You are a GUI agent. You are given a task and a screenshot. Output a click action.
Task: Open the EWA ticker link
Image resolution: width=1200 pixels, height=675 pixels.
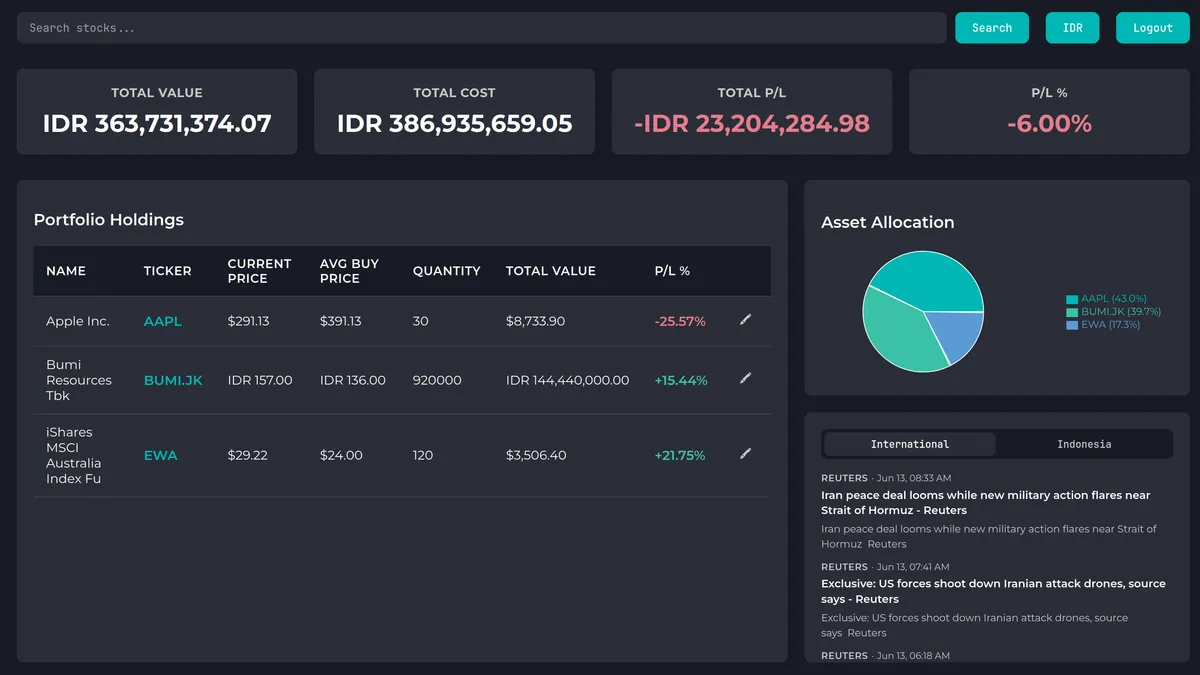[x=161, y=455]
